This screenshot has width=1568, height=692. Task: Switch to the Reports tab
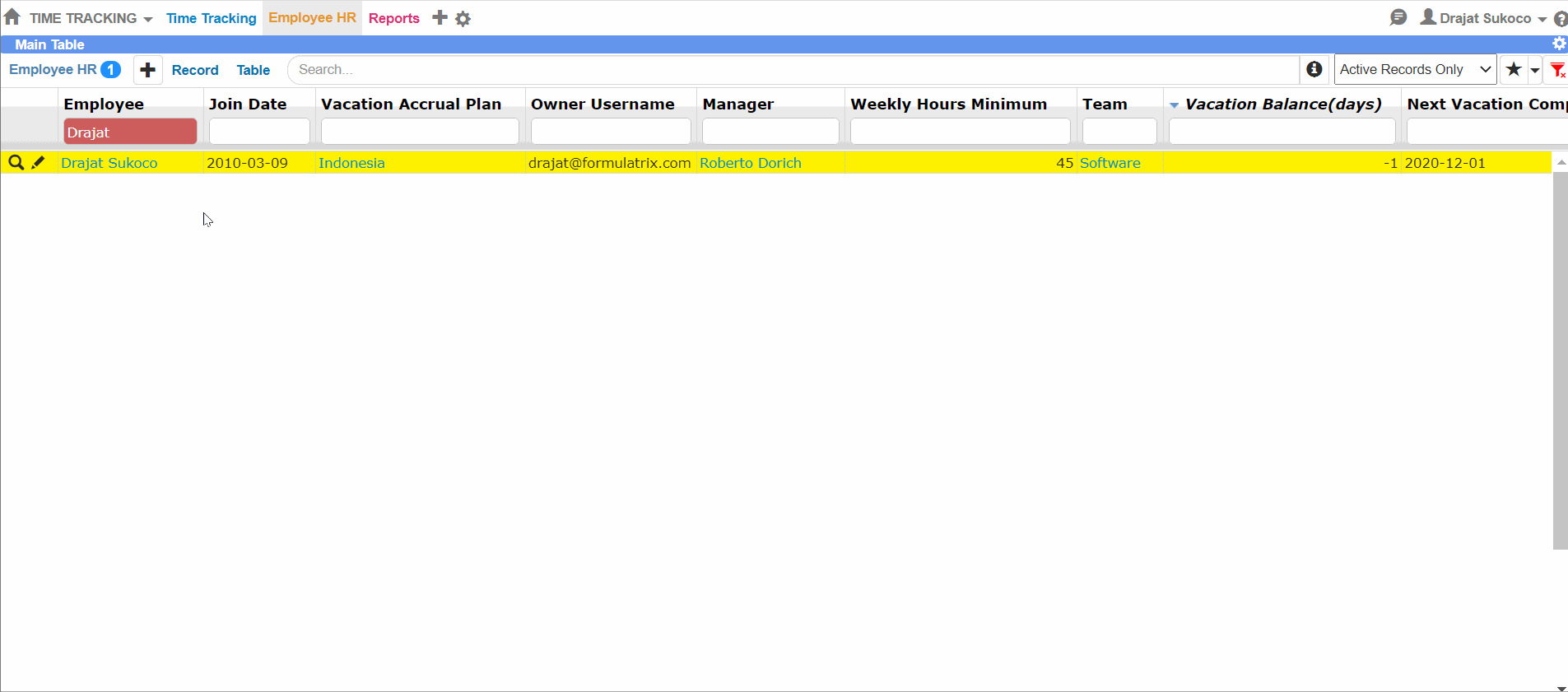(x=393, y=18)
